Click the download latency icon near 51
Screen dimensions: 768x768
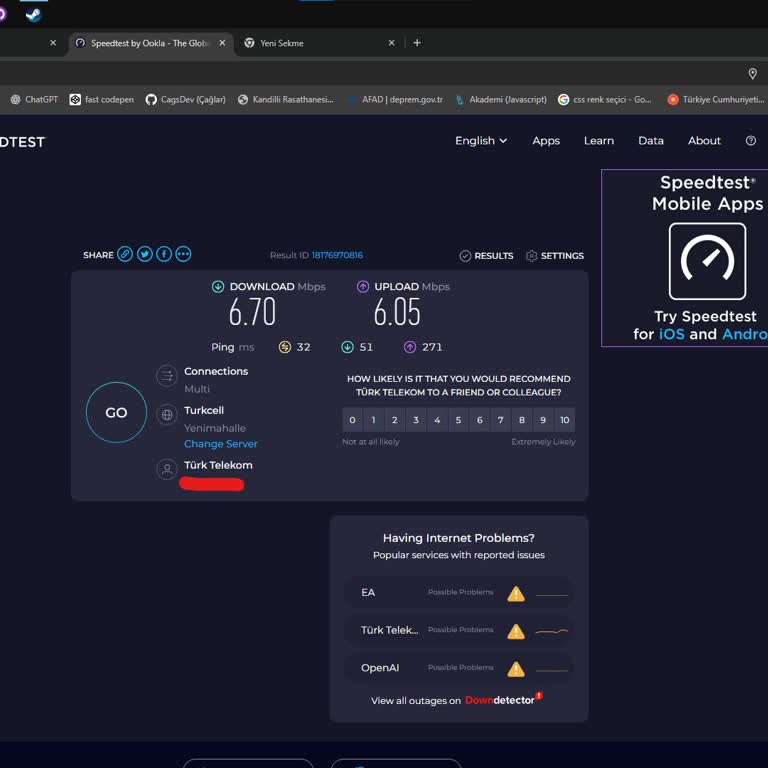(x=347, y=347)
